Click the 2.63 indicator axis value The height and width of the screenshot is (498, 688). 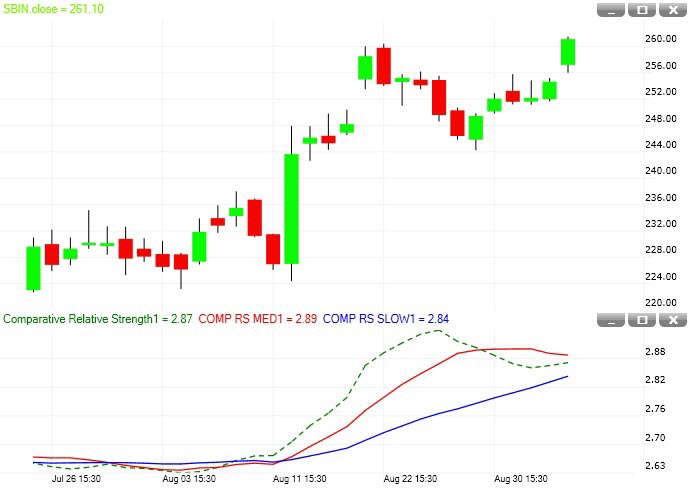655,466
